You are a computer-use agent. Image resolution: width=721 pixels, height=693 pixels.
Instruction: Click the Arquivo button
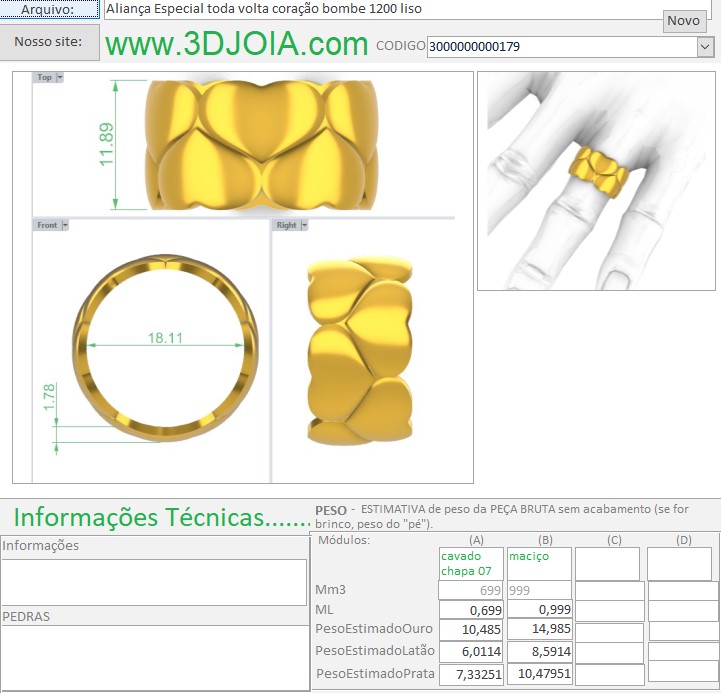coord(49,9)
